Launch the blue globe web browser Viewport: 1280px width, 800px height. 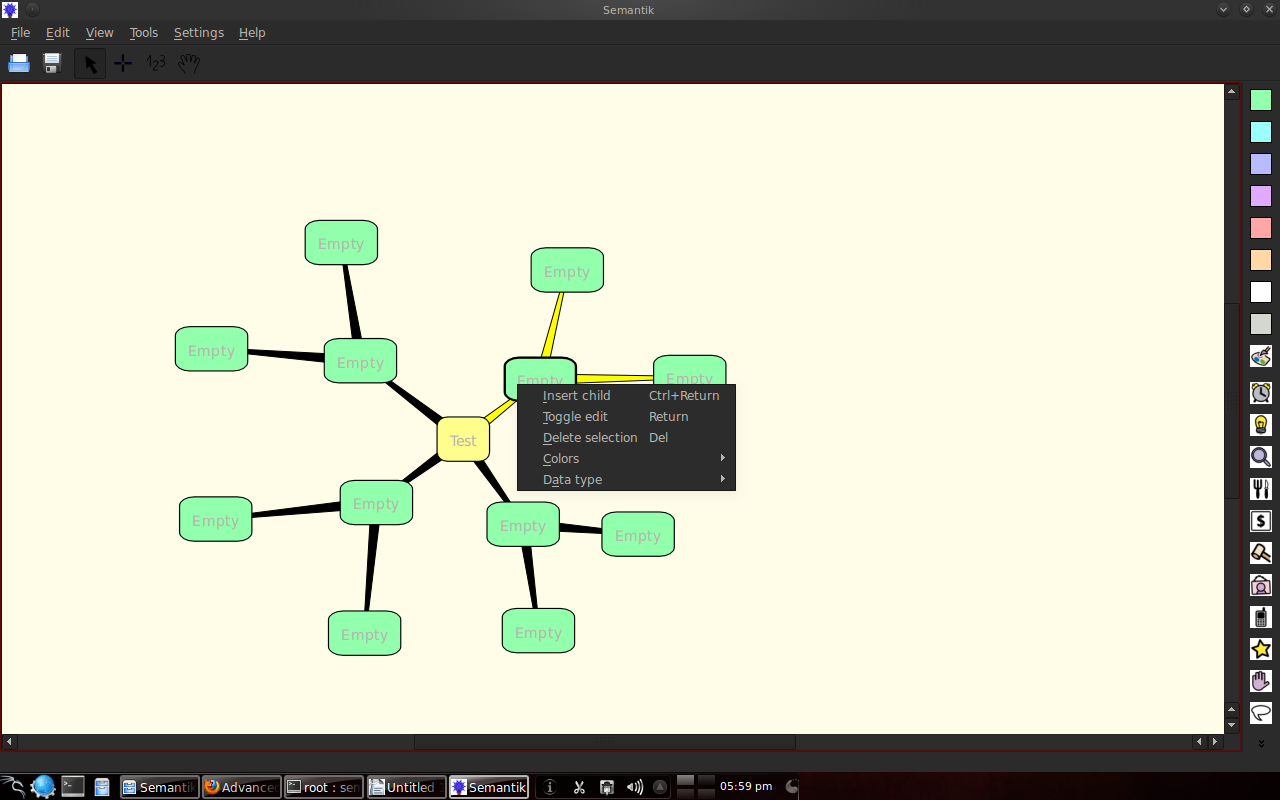tap(43, 786)
